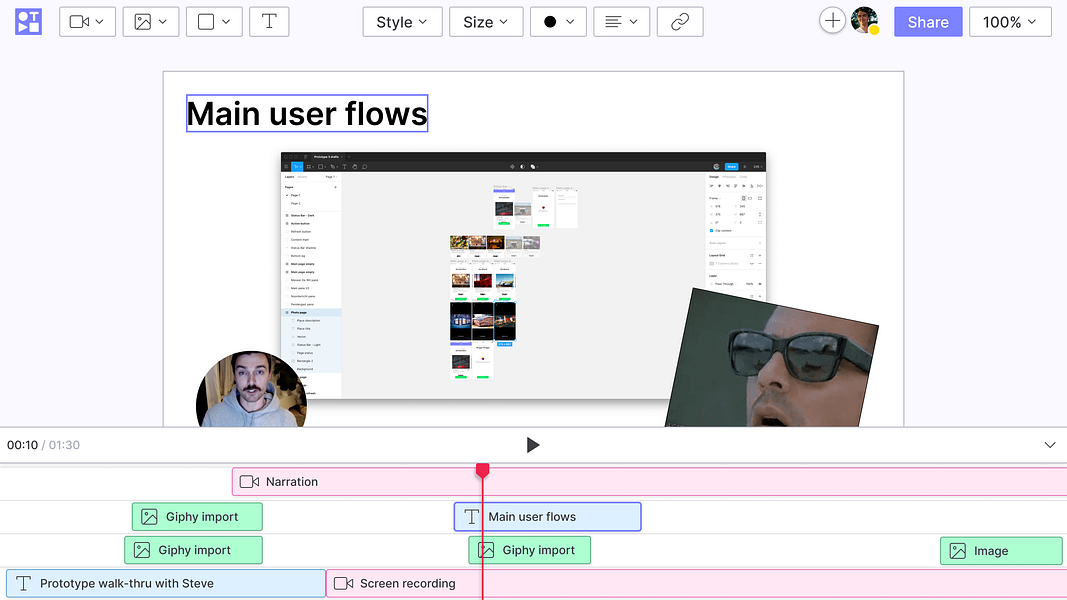The width and height of the screenshot is (1067, 600).
Task: Click the user avatar
Action: pyautogui.click(x=864, y=21)
